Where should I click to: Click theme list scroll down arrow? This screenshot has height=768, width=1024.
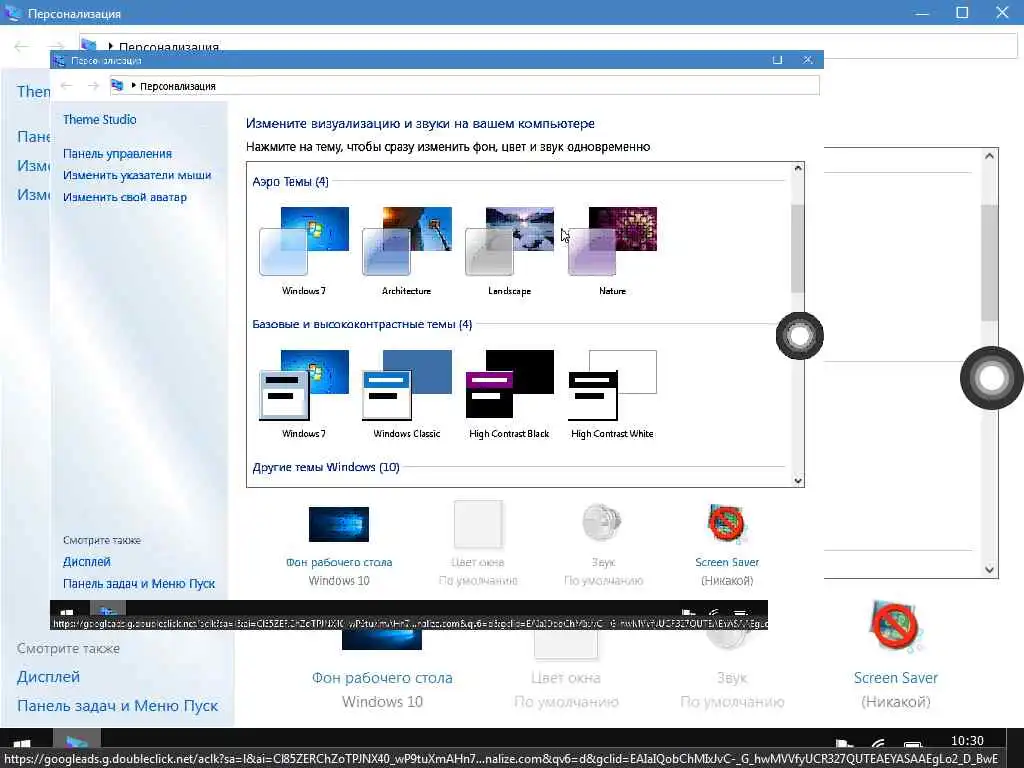coord(797,481)
